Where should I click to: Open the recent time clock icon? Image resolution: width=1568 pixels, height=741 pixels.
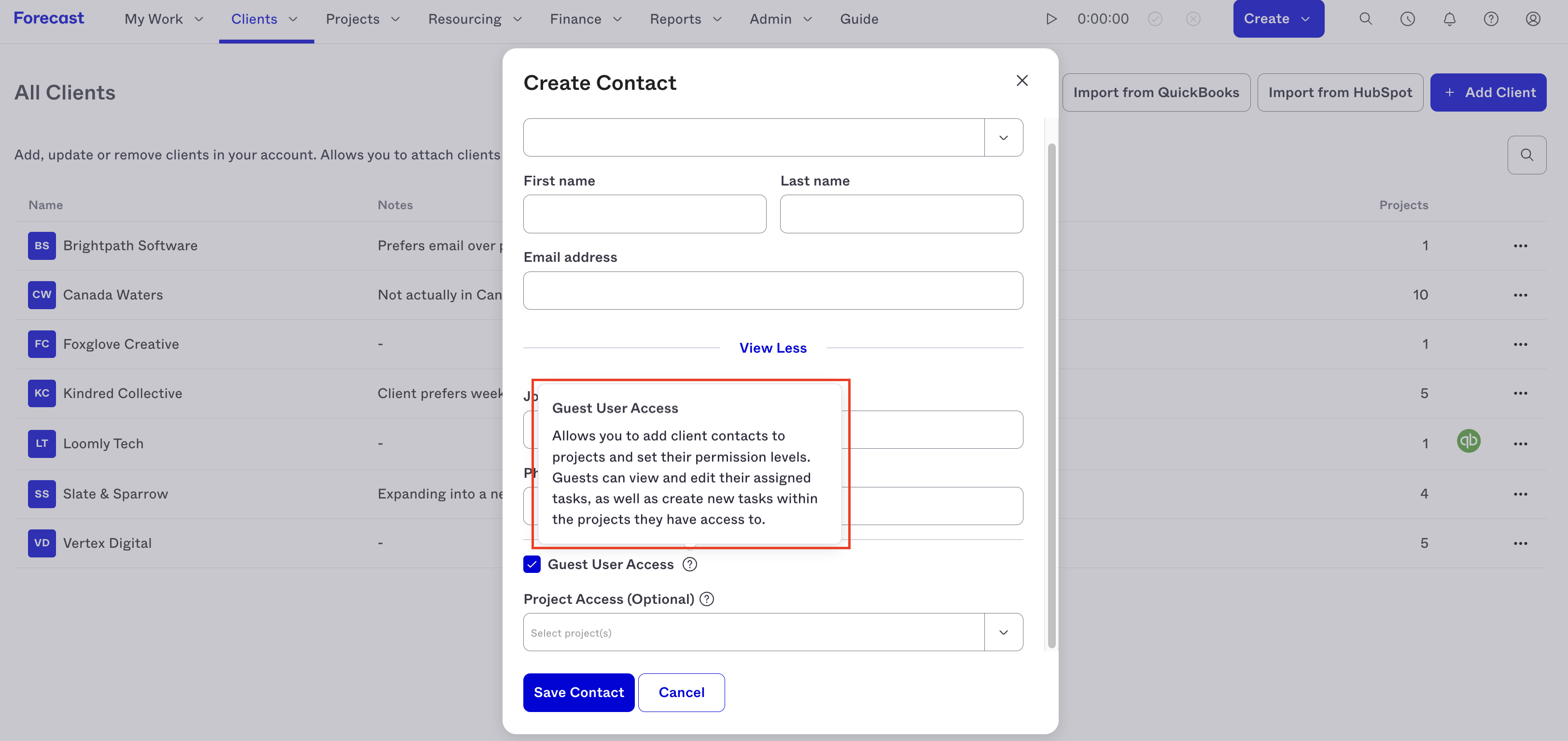tap(1407, 19)
